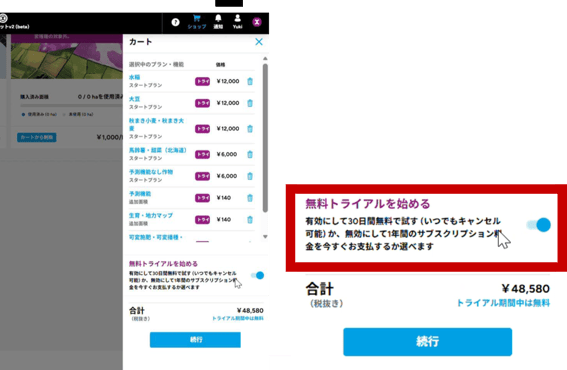
Task: Click the ¥12,000 price on the 水稲 row
Action: coord(228,81)
